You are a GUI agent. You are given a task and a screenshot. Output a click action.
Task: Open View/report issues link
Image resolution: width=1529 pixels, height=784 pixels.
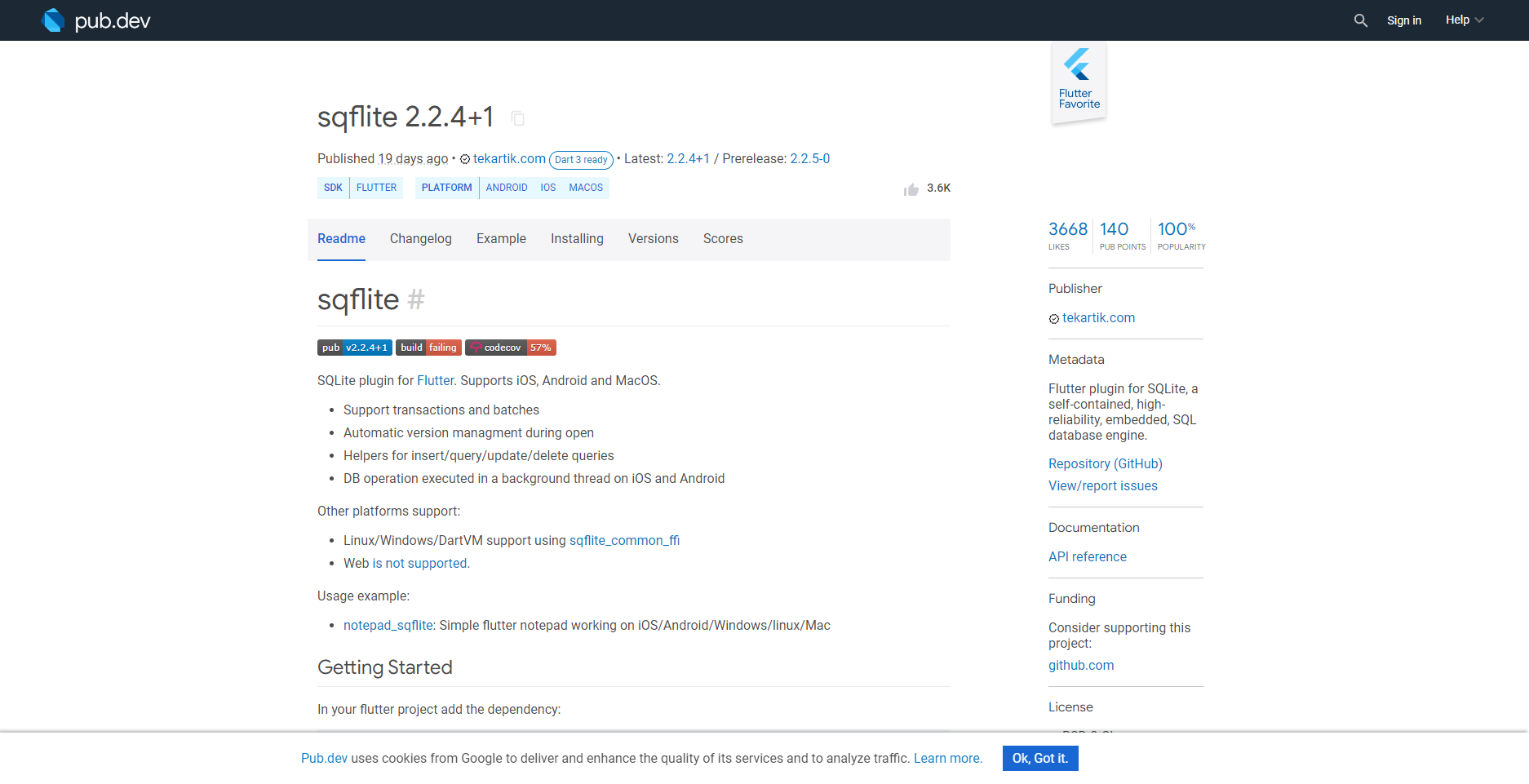(1102, 486)
